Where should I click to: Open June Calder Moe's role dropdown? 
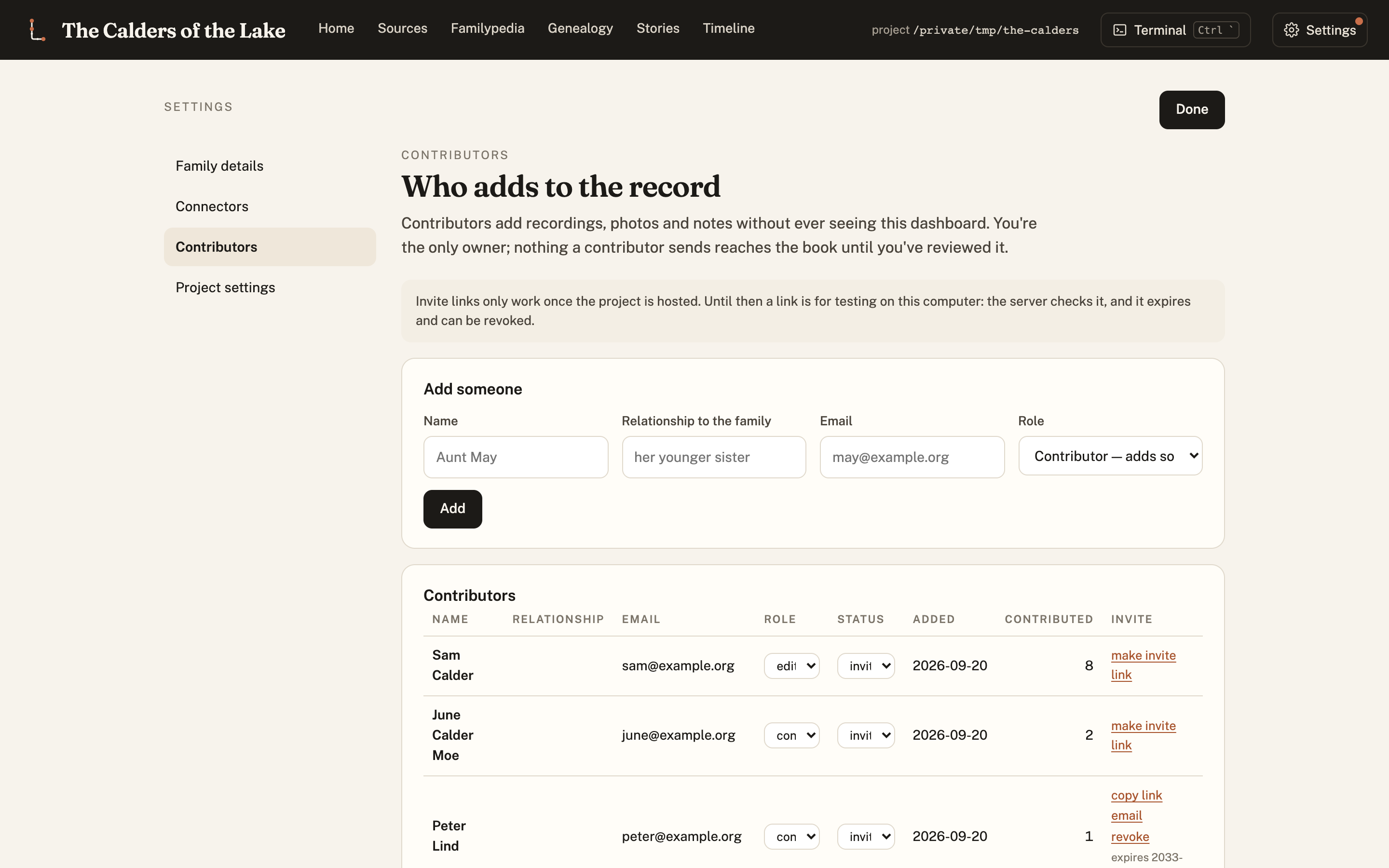(791, 735)
